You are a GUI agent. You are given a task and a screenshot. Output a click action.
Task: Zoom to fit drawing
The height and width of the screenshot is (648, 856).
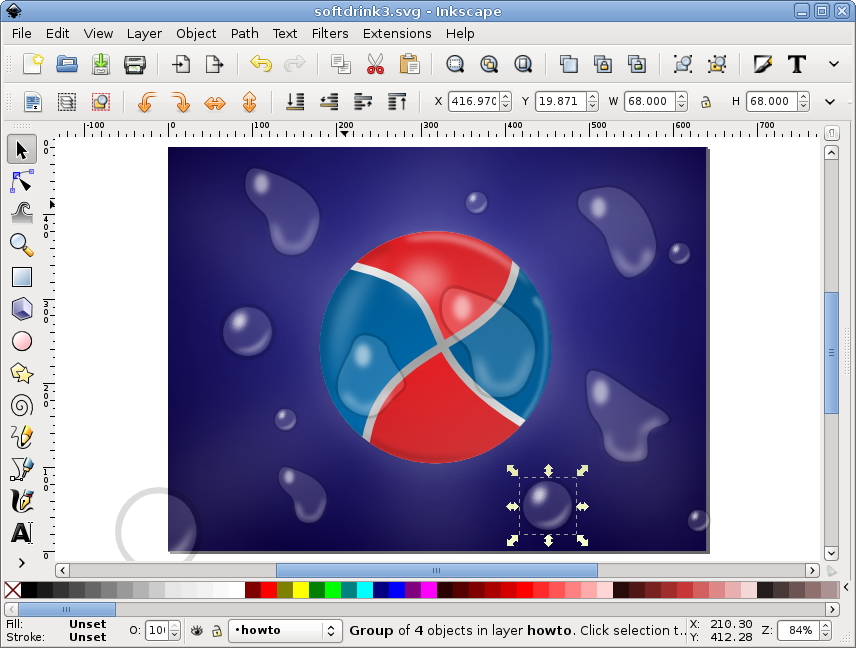[x=489, y=64]
